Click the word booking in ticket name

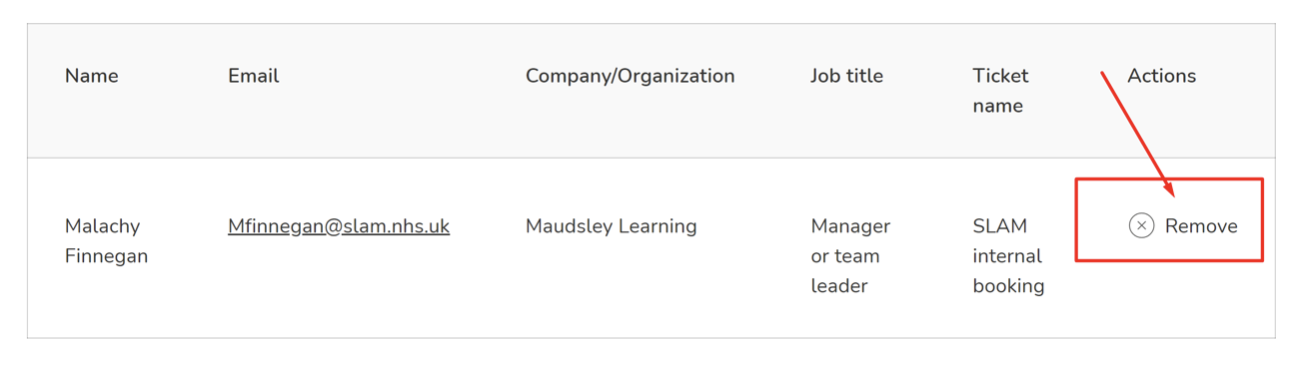[1008, 287]
